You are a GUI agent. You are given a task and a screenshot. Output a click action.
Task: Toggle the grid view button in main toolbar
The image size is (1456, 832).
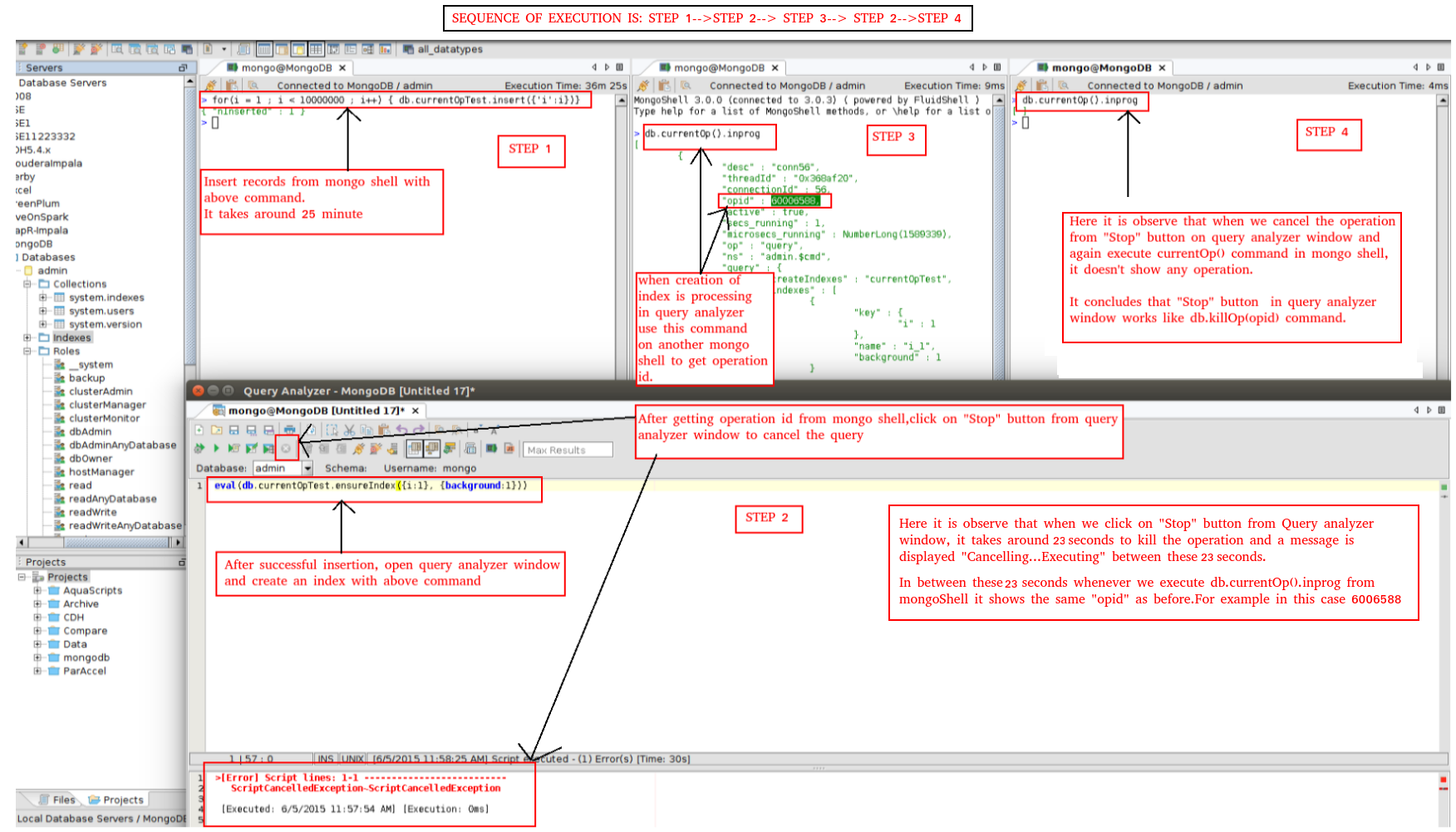[316, 49]
